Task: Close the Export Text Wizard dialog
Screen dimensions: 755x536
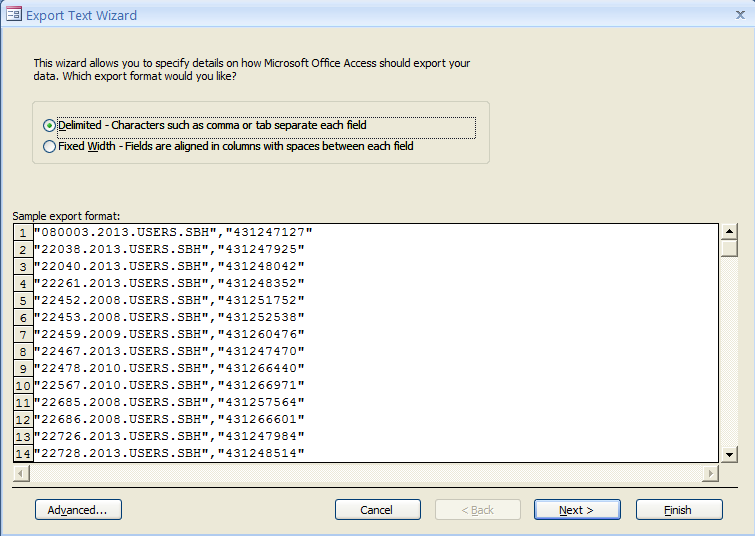Action: (740, 15)
